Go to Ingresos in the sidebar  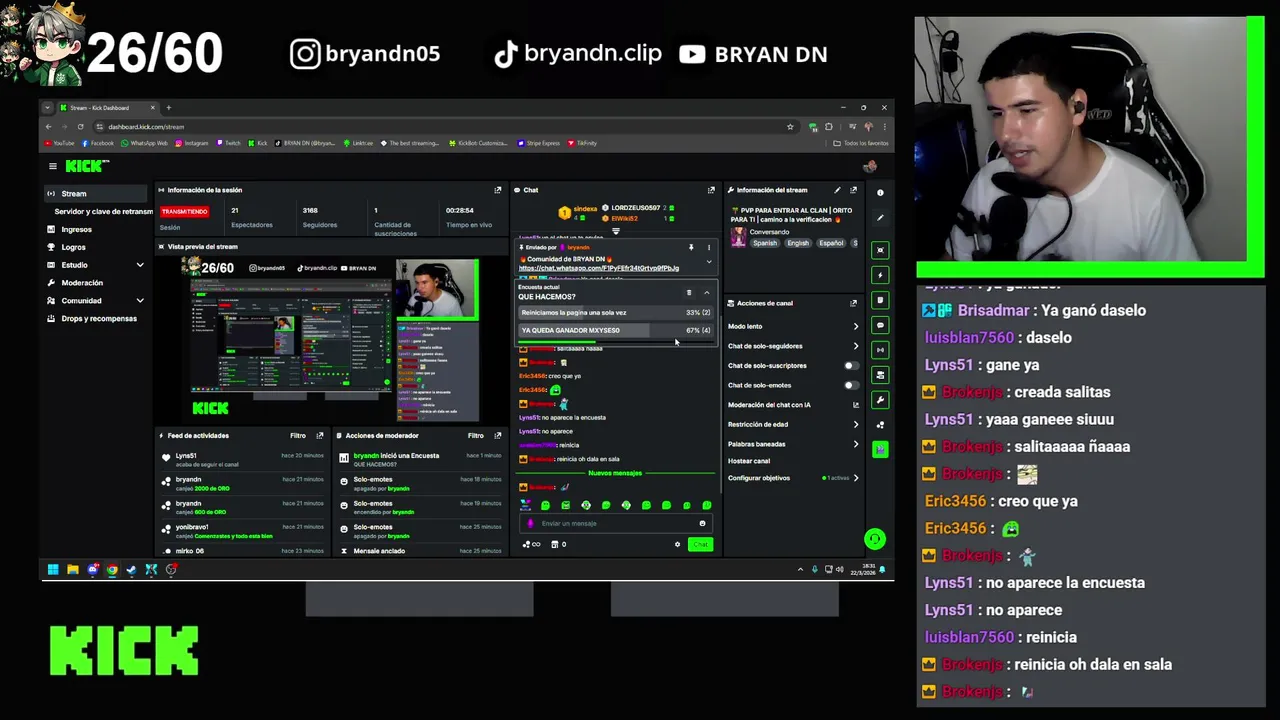coord(76,230)
